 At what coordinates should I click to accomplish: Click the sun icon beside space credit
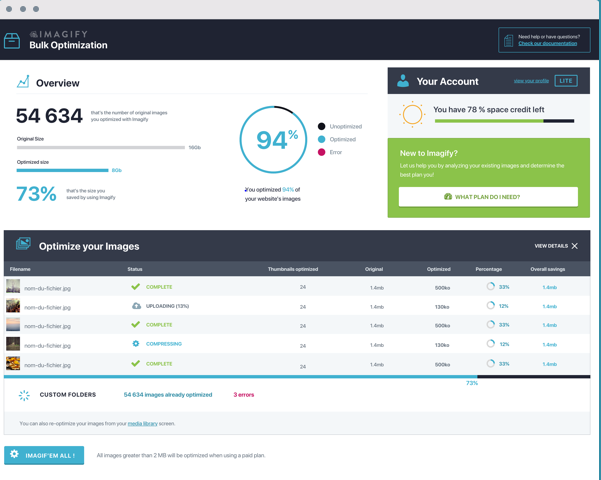[x=412, y=114]
